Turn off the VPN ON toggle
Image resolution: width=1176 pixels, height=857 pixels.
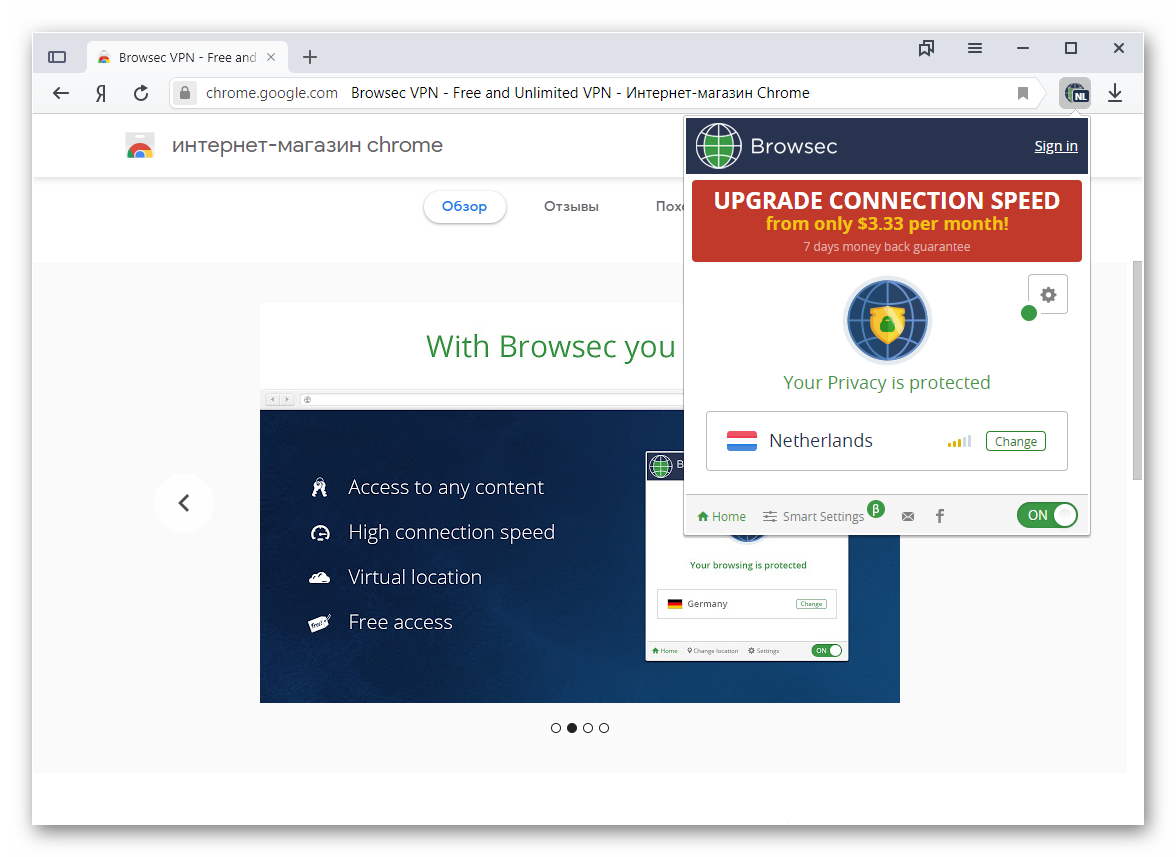1047,515
